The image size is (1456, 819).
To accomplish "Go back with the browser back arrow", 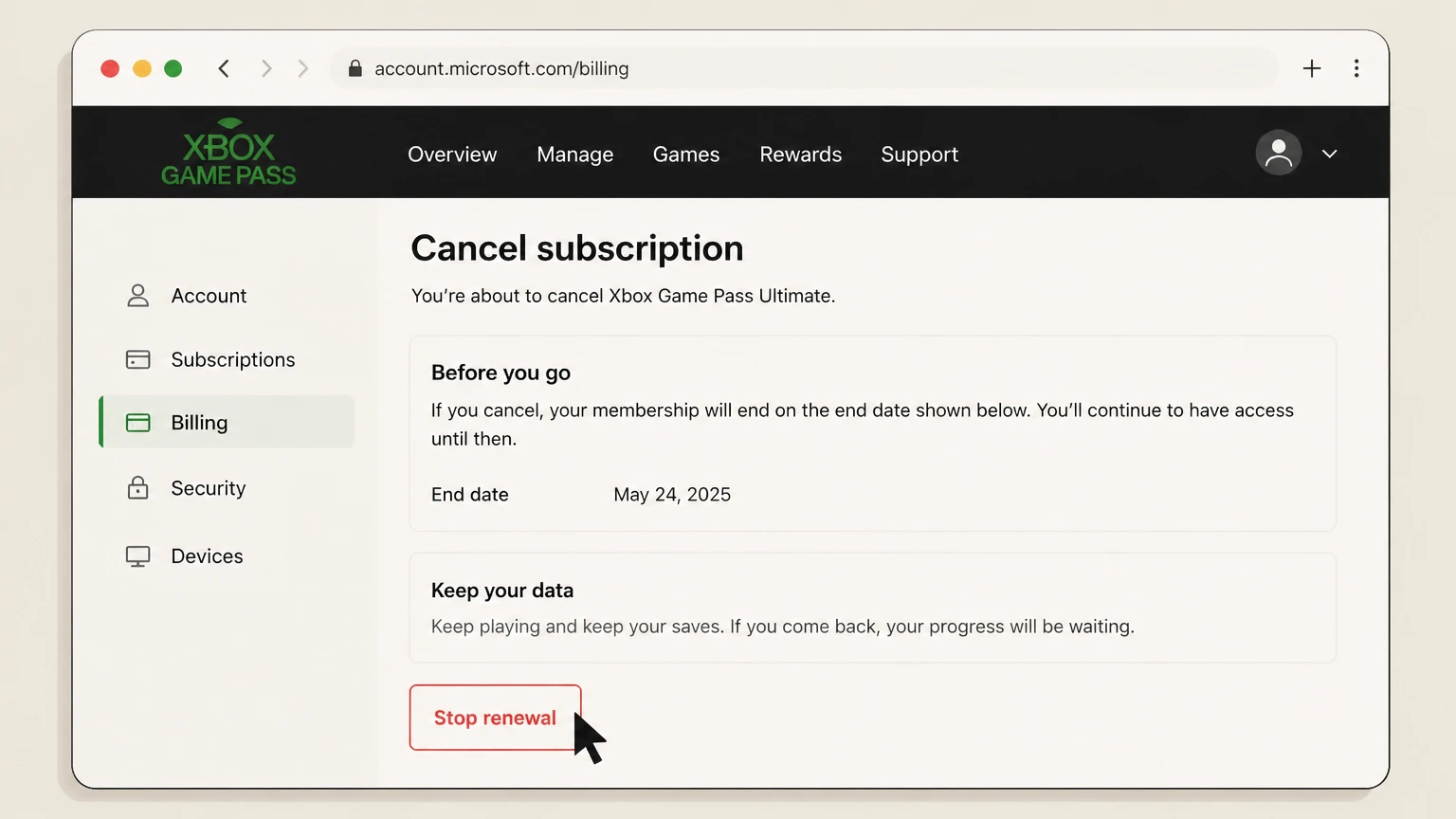I will 224,68.
